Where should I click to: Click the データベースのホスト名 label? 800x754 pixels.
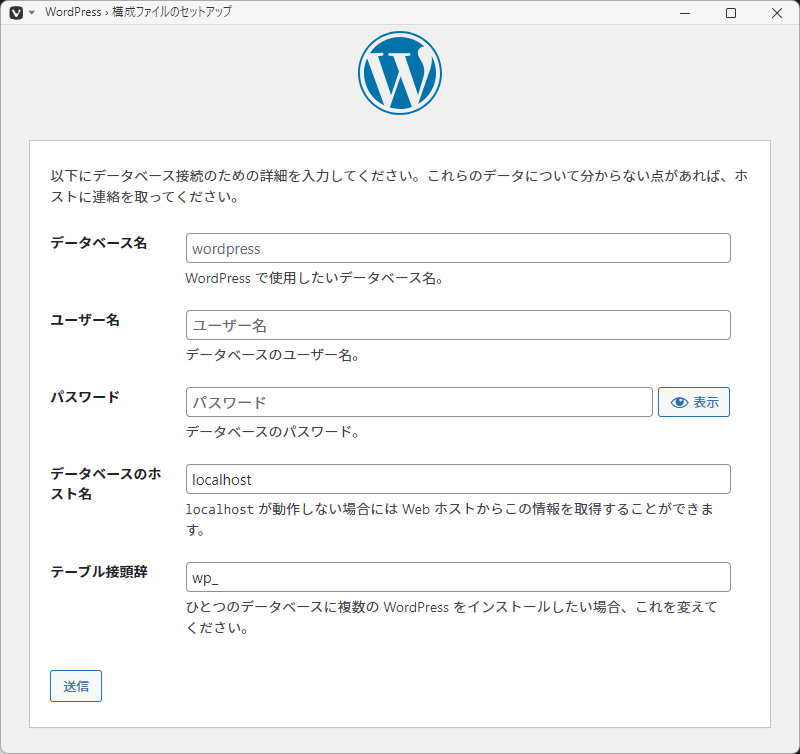point(106,484)
